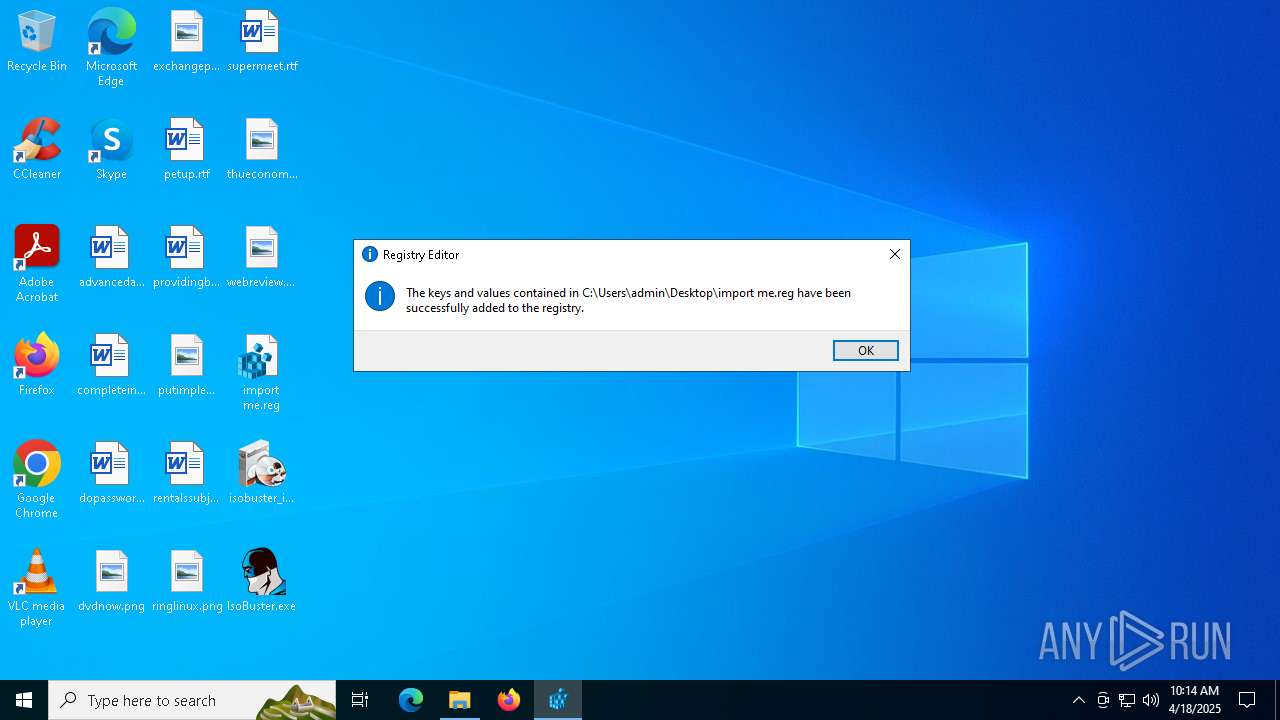Select the Firefox desktop shortcut
The height and width of the screenshot is (720, 1280).
tap(37, 366)
